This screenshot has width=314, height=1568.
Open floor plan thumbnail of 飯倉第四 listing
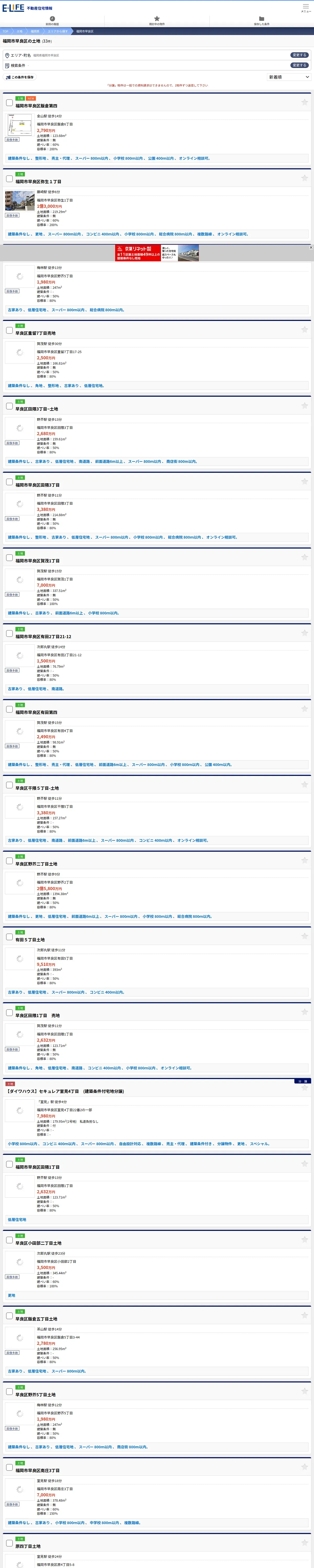[20, 125]
